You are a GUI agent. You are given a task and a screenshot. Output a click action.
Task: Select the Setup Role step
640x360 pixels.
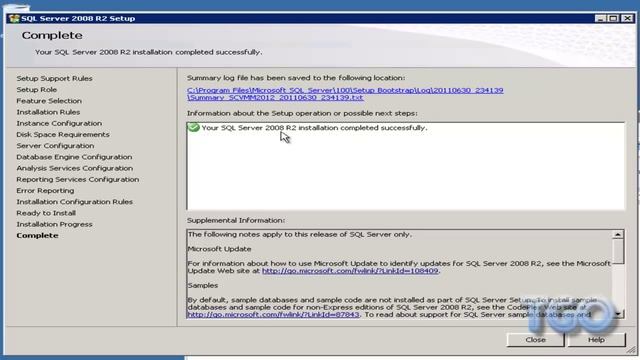[37, 89]
